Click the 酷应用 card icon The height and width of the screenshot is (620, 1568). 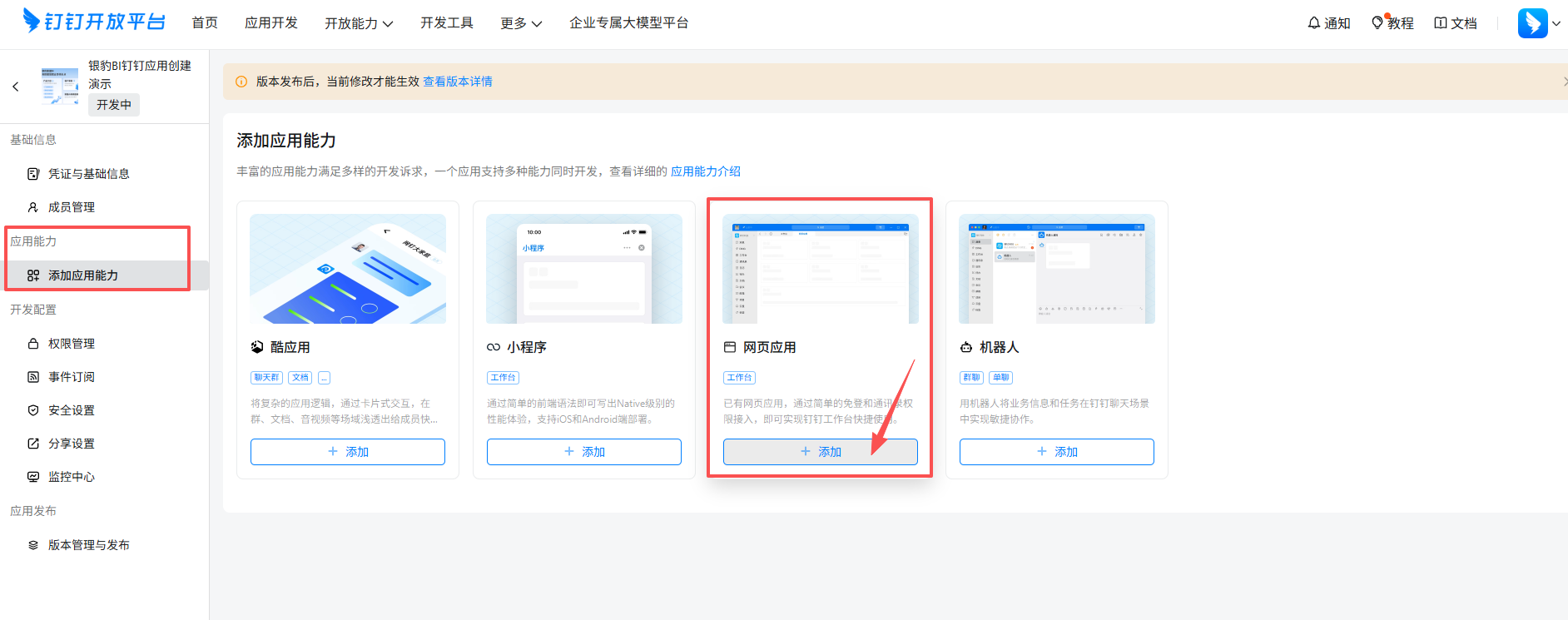[257, 347]
